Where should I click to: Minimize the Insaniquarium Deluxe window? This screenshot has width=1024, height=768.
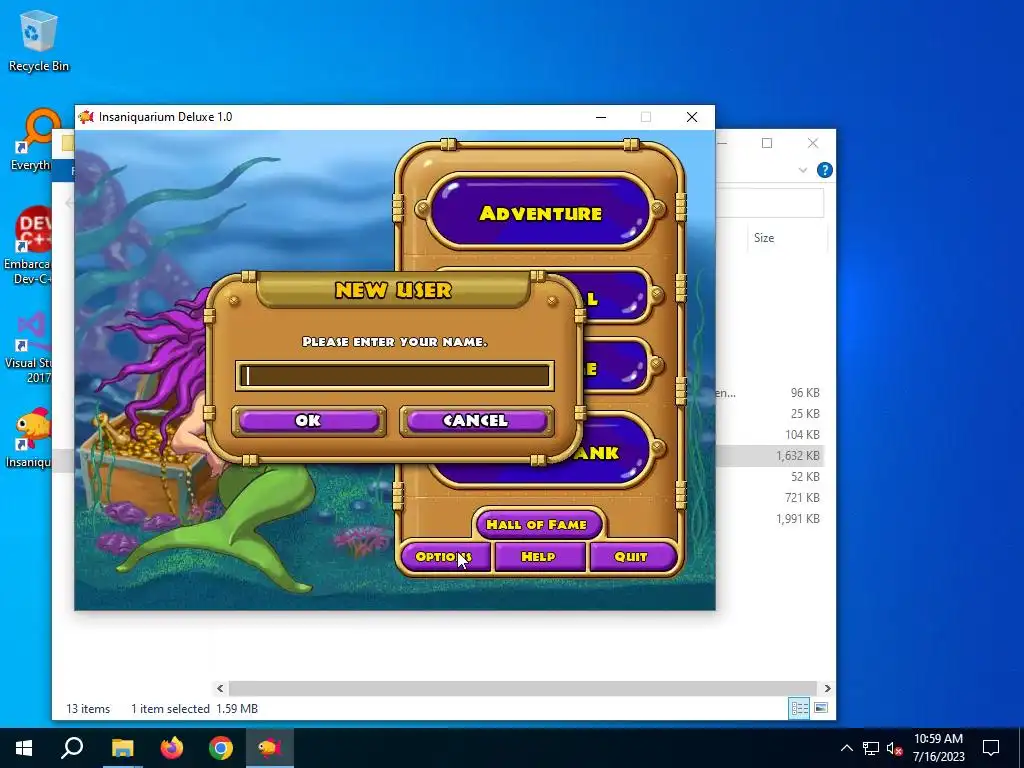[x=601, y=117]
